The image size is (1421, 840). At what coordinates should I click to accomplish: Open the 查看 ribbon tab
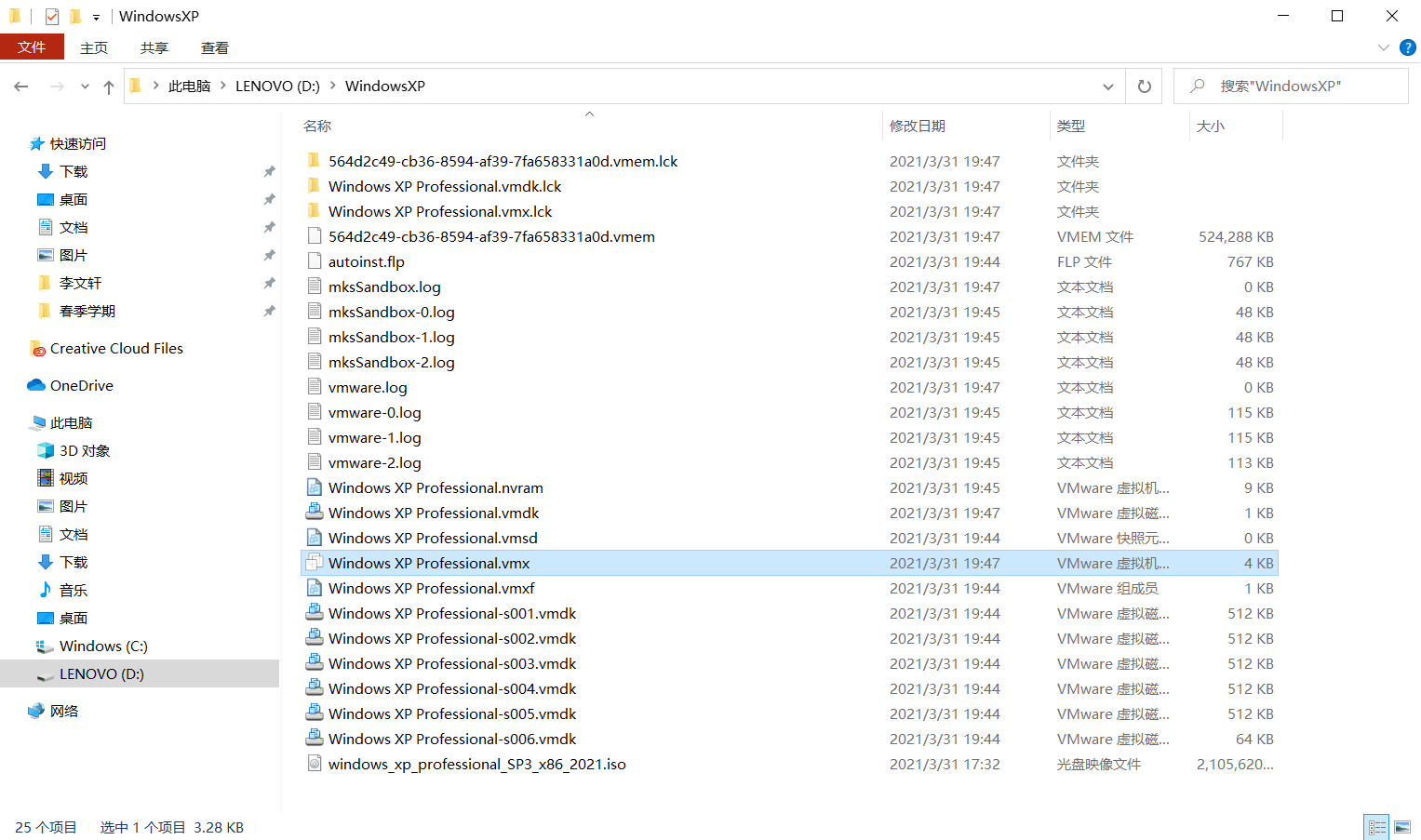point(215,47)
